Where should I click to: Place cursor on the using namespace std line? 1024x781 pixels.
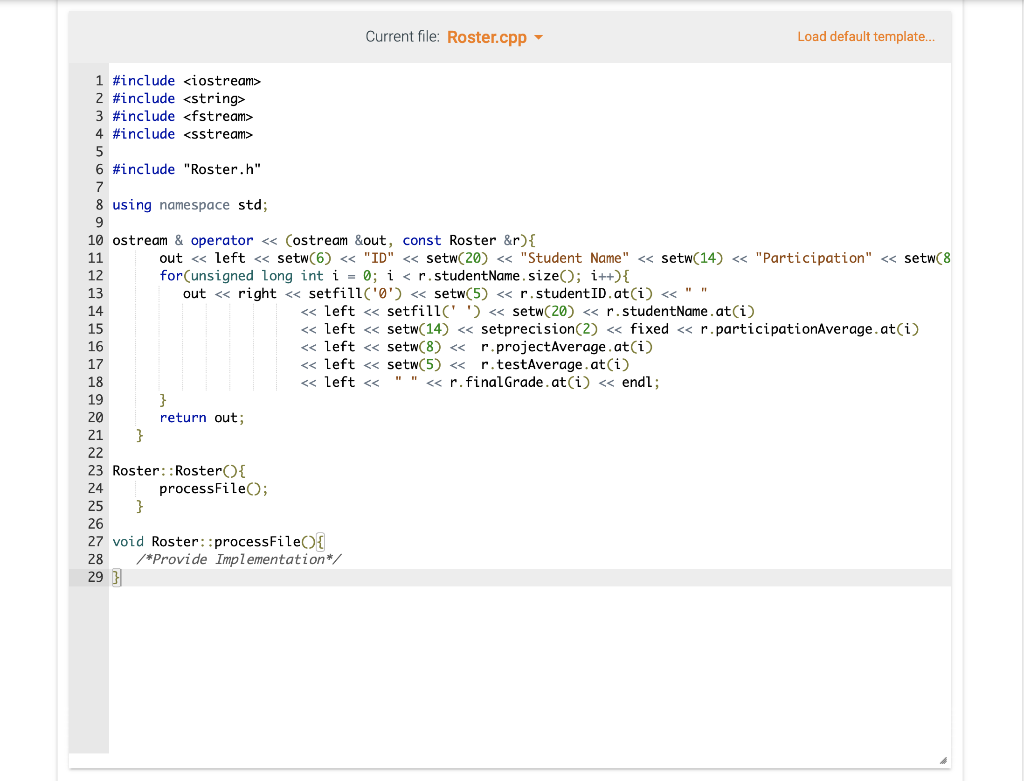186,204
